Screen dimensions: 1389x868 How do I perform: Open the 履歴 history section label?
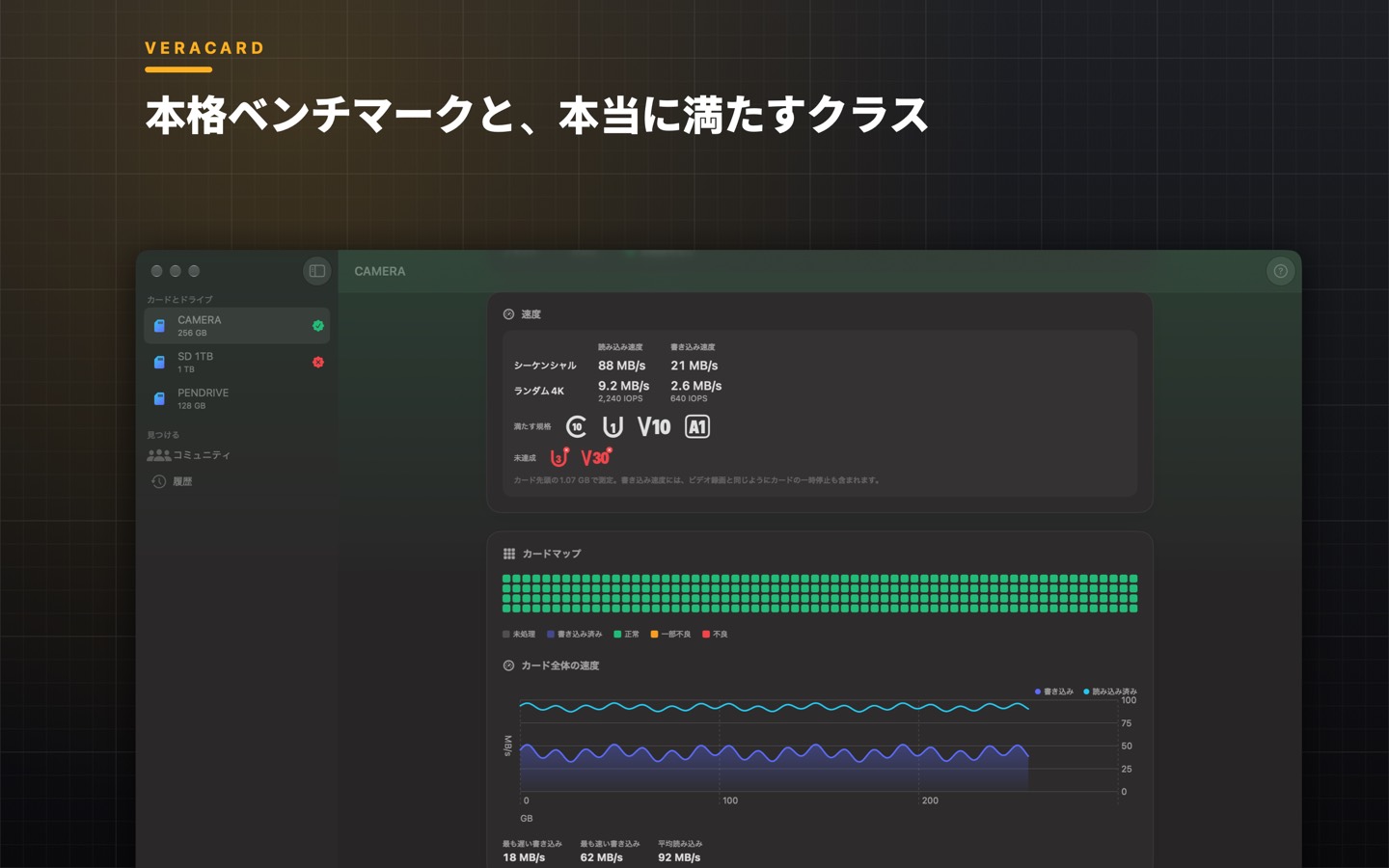182,481
